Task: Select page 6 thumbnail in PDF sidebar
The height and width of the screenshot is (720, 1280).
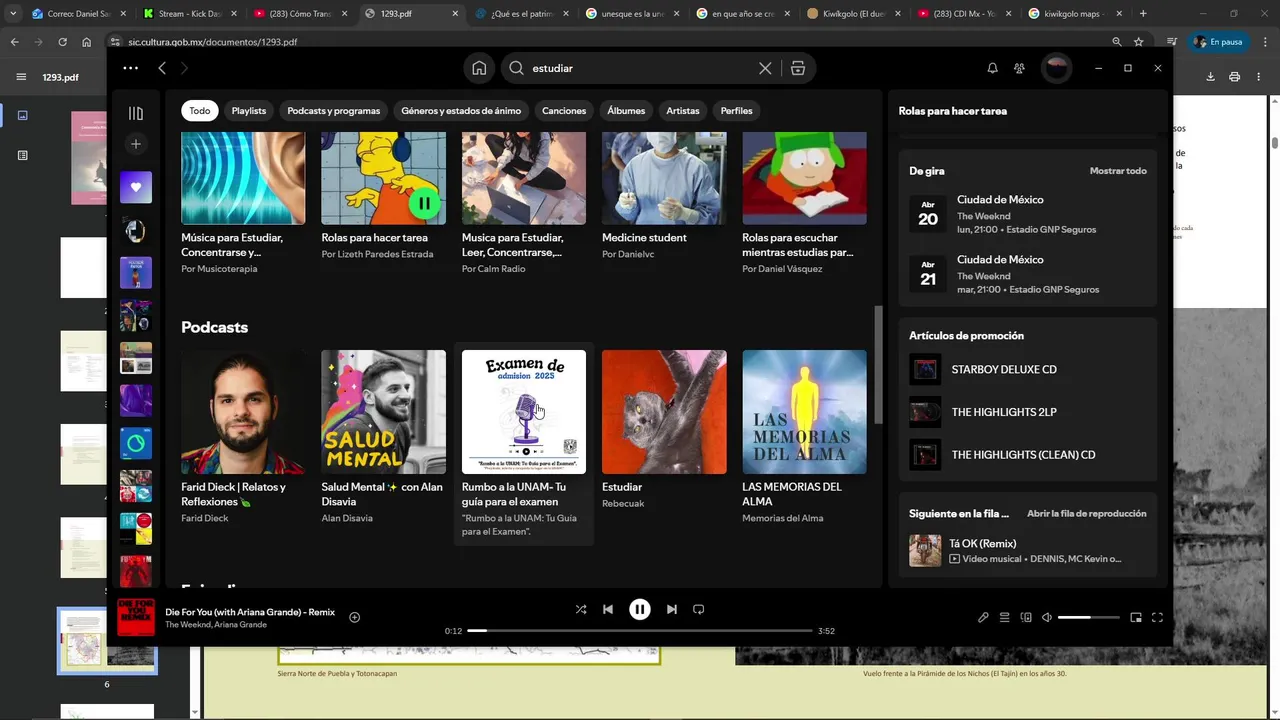Action: (107, 641)
